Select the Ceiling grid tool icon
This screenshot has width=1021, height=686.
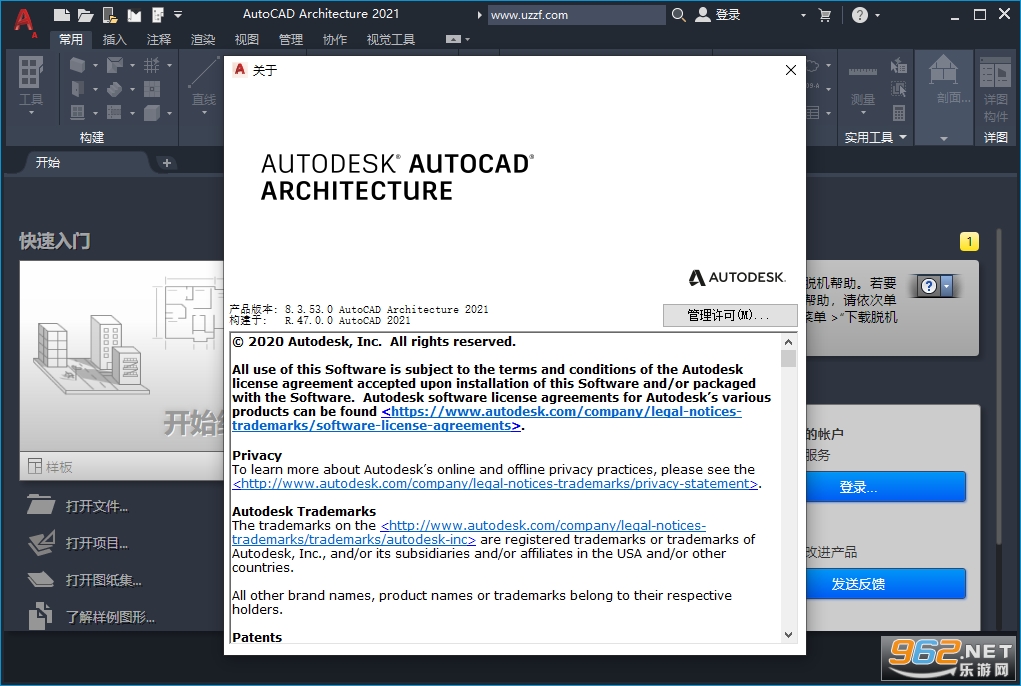pyautogui.click(x=152, y=89)
